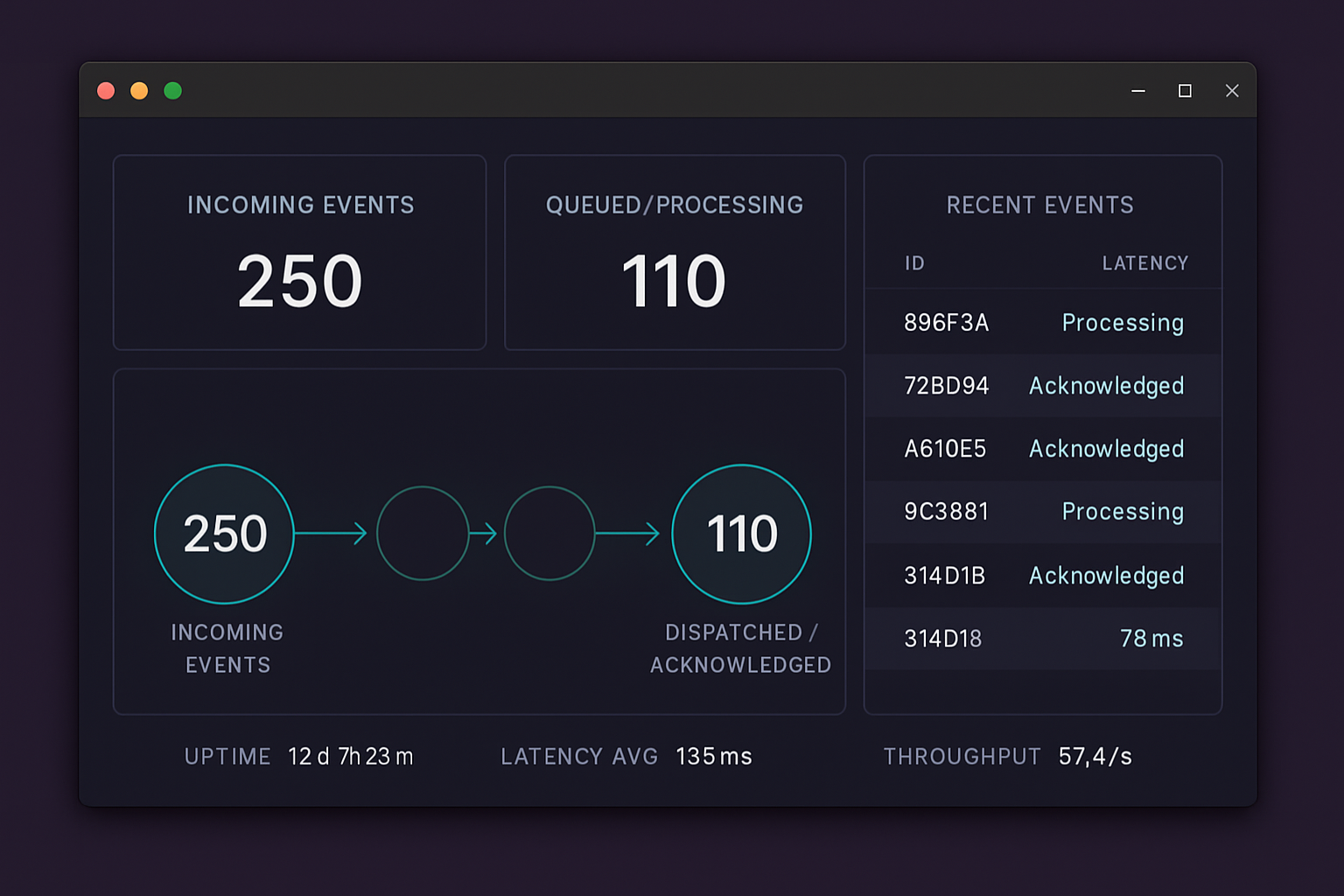This screenshot has height=896, width=1344.
Task: Select the first empty pipeline stage circle
Action: click(x=423, y=534)
